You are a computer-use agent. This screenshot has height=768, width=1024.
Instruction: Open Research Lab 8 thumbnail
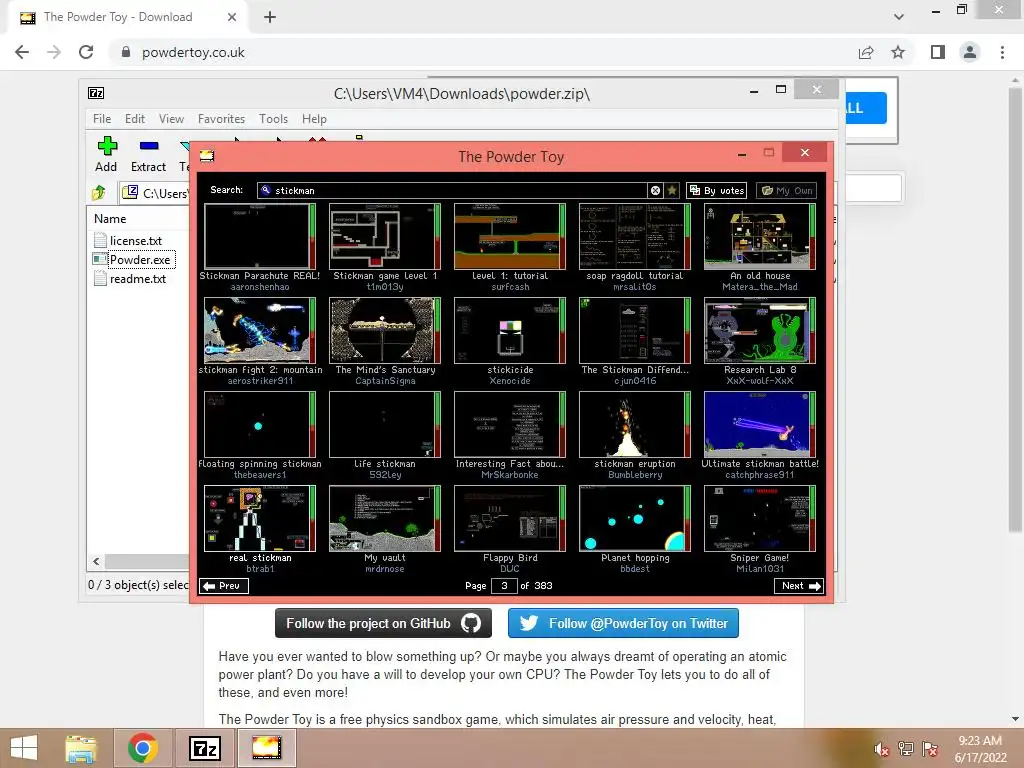click(x=760, y=330)
